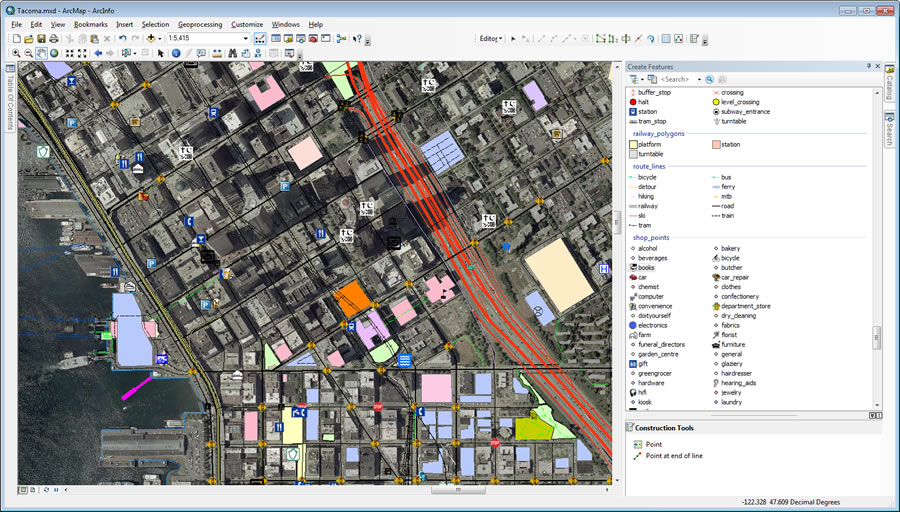Open the Create Features search options dropdown
The height and width of the screenshot is (512, 900).
click(x=699, y=79)
